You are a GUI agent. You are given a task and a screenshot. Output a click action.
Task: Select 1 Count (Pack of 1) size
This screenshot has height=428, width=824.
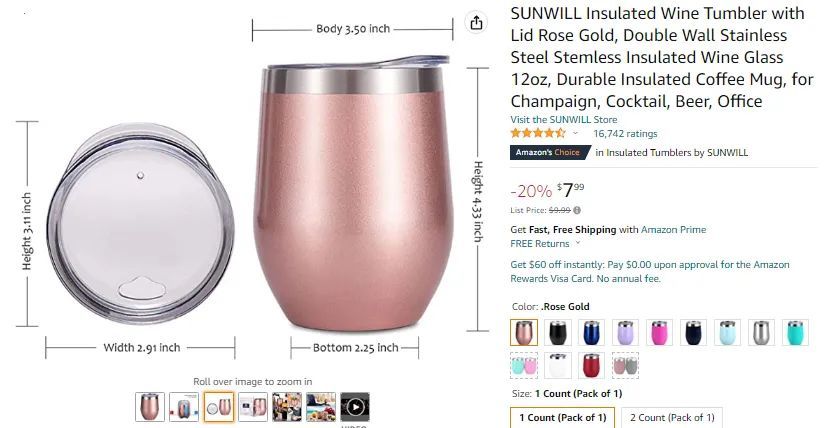click(563, 417)
